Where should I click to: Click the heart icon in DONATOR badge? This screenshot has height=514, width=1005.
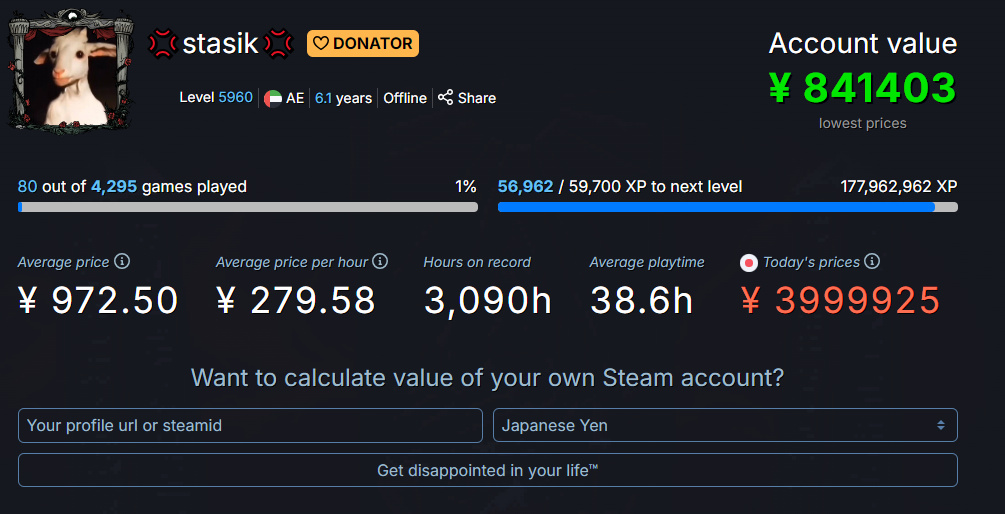pyautogui.click(x=321, y=44)
